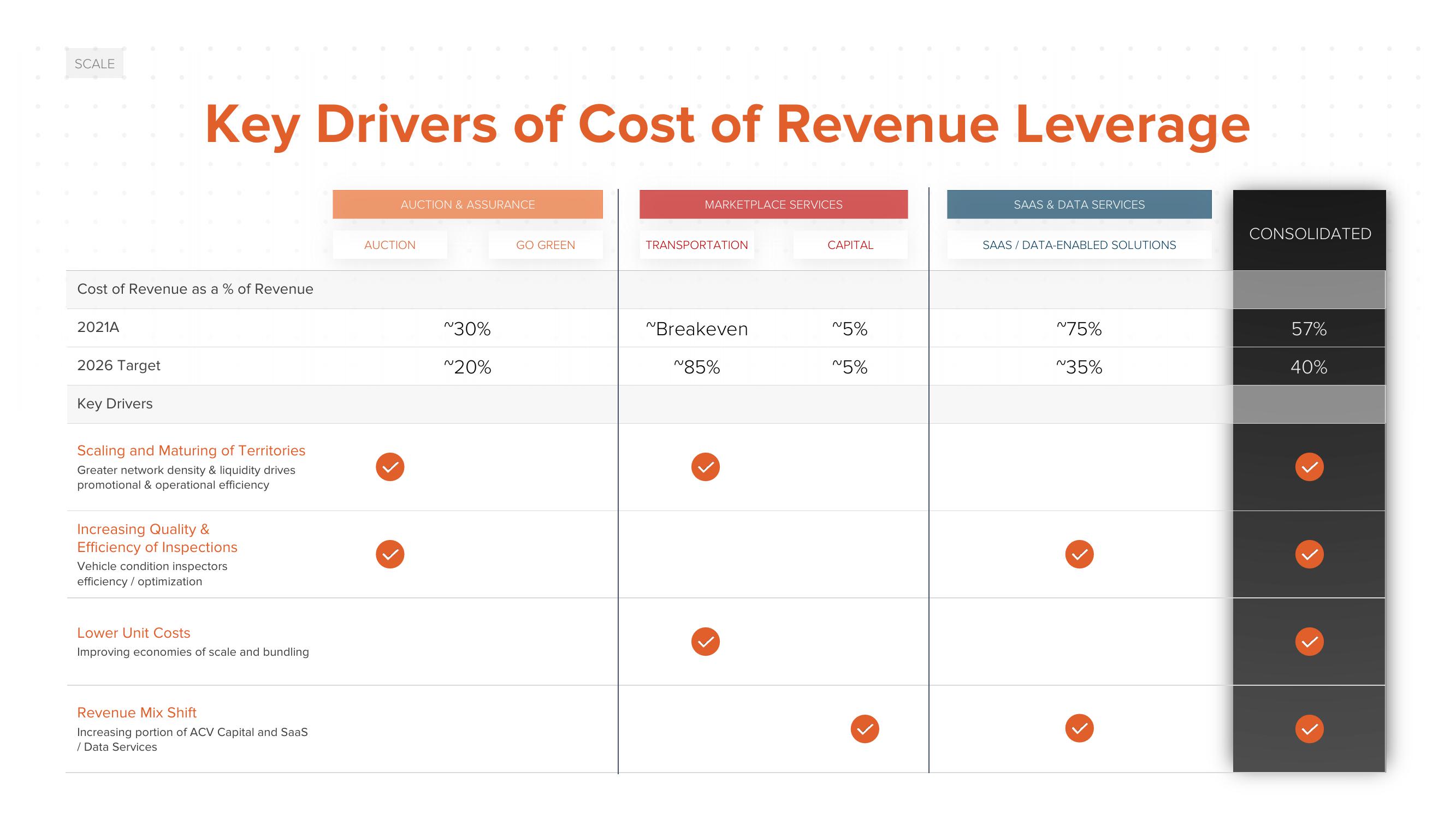Select the Auction & Assurance header
The height and width of the screenshot is (819, 1456).
pos(467,205)
